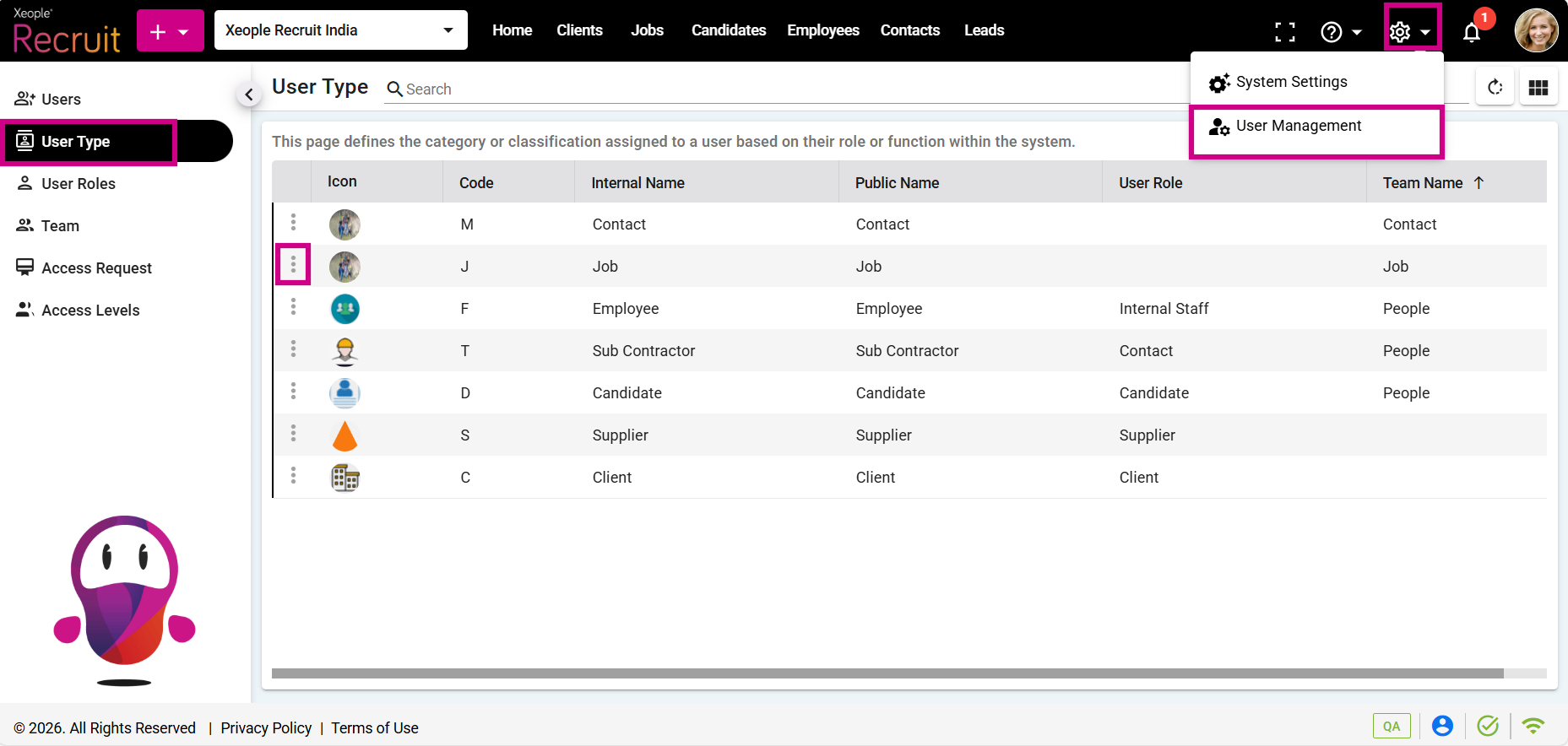Open the notifications bell
The width and height of the screenshot is (1568, 746).
click(x=1471, y=33)
